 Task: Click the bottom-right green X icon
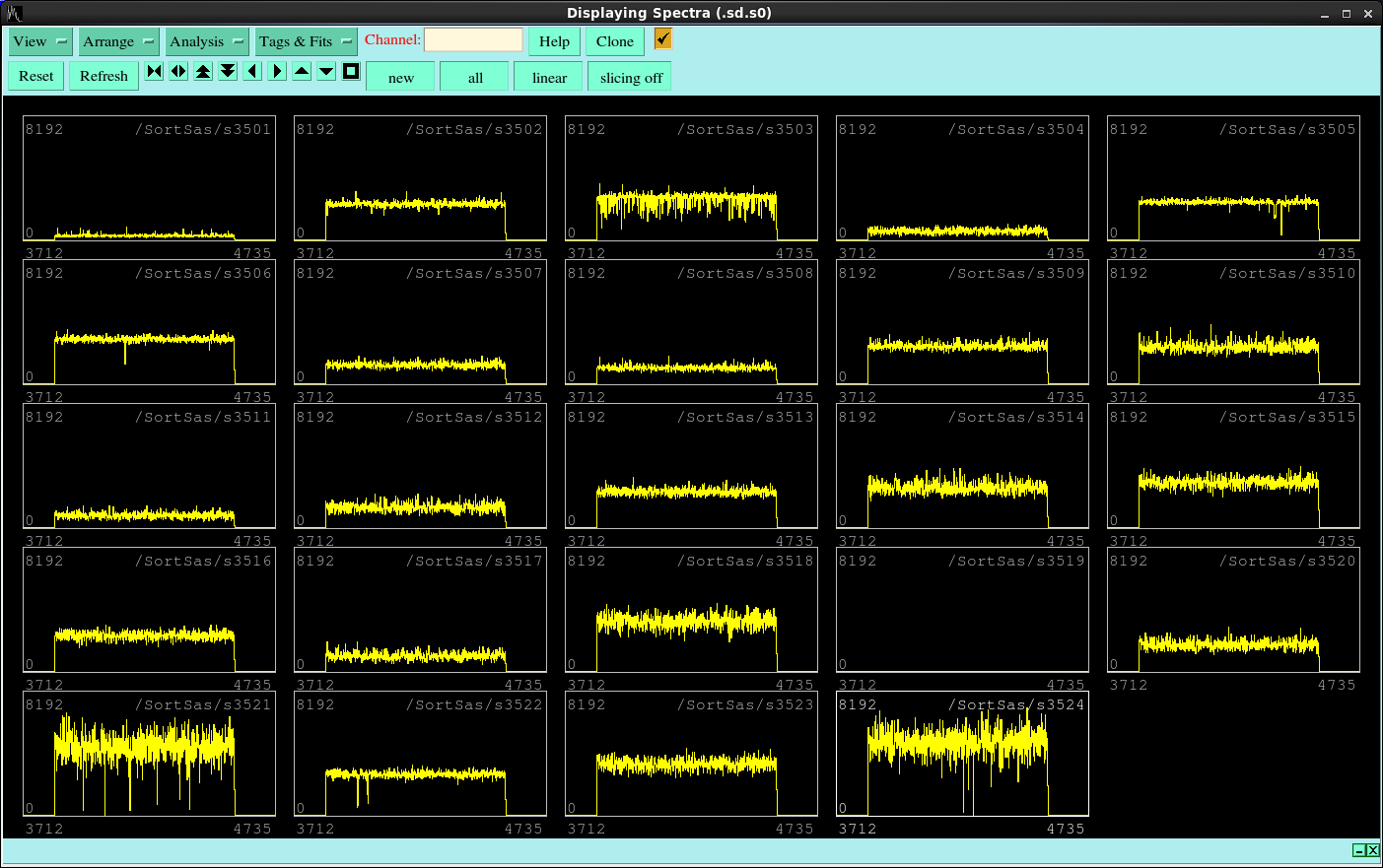(x=1372, y=850)
